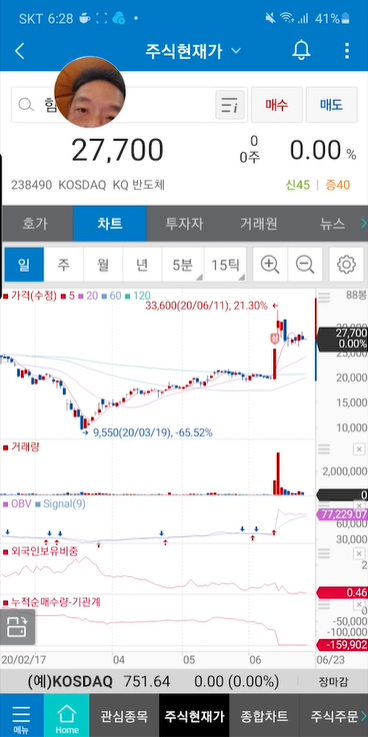Select the 일 daily period

pos(23,265)
